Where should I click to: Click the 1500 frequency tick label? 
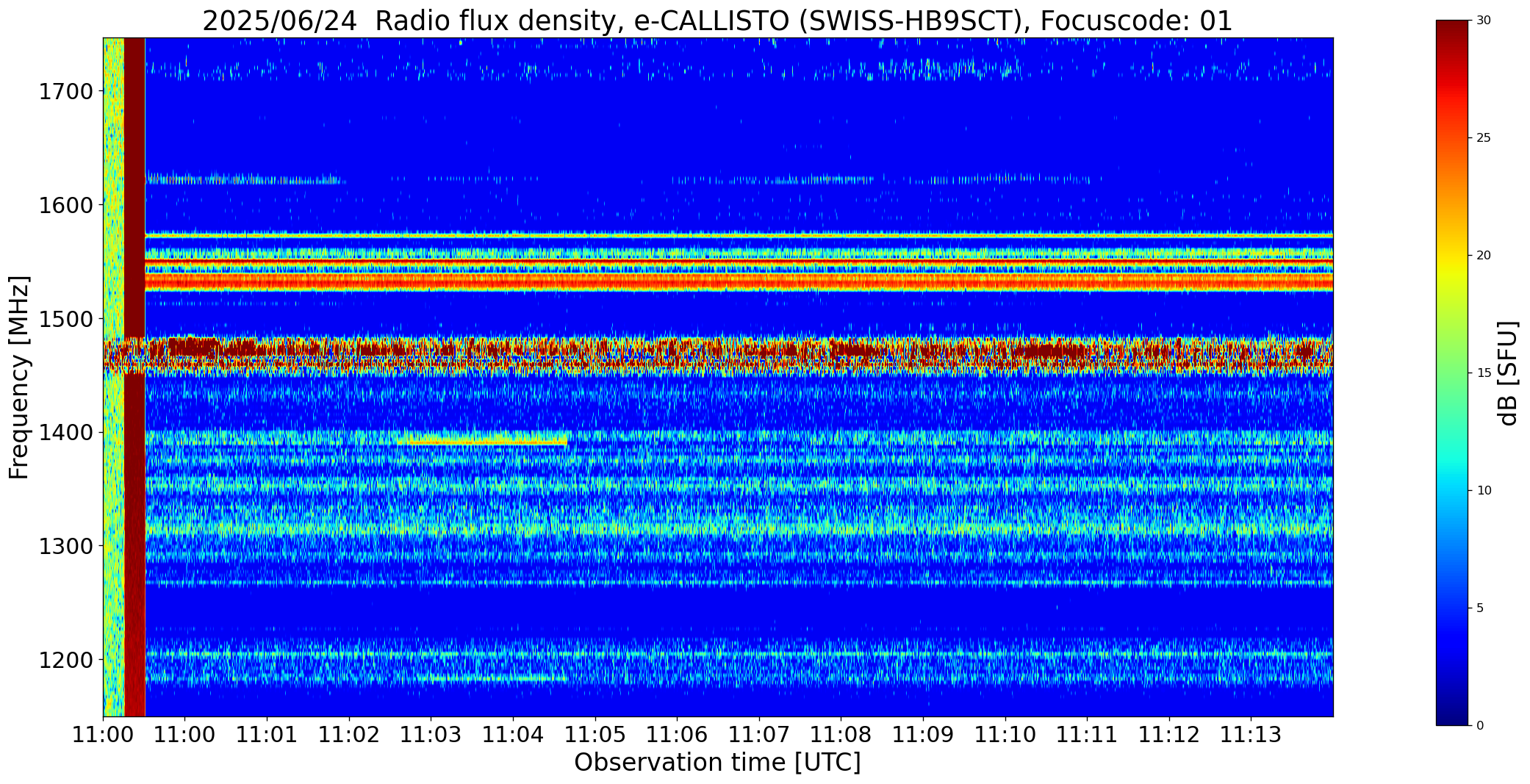[x=65, y=319]
